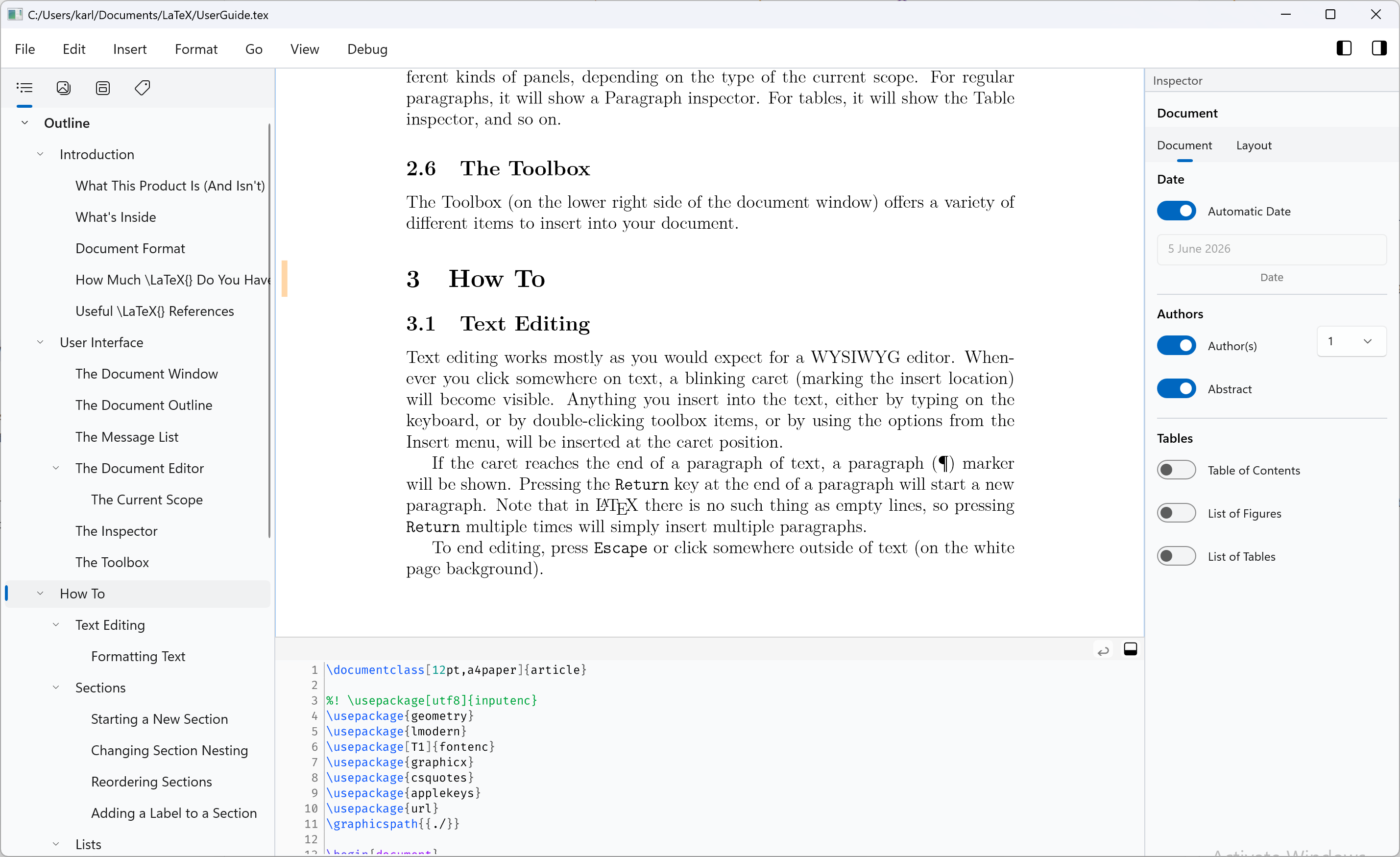
Task: Open the Edit menu
Action: tap(74, 49)
